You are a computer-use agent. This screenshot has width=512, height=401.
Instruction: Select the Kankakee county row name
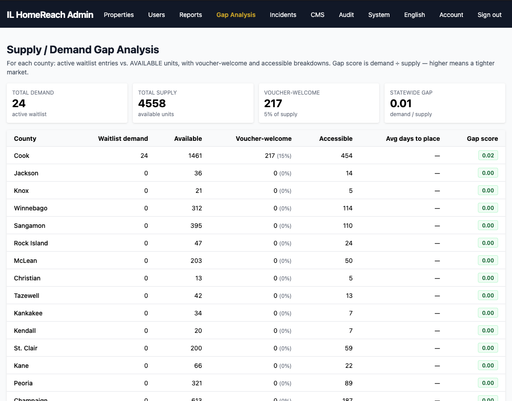click(x=28, y=313)
